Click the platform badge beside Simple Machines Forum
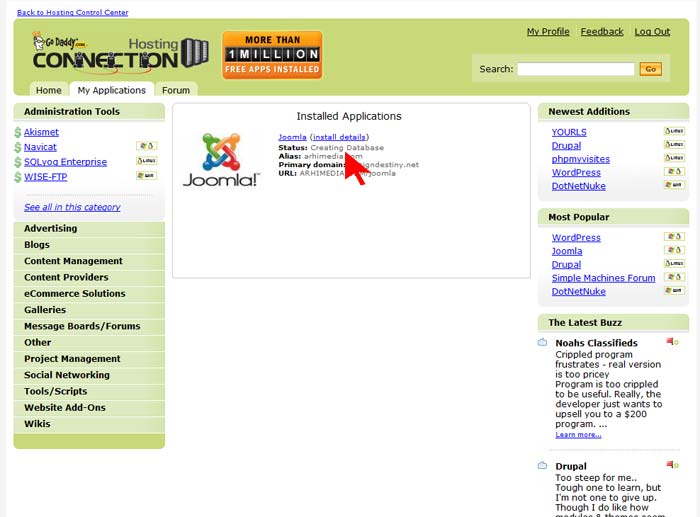700x517 pixels. [x=674, y=277]
